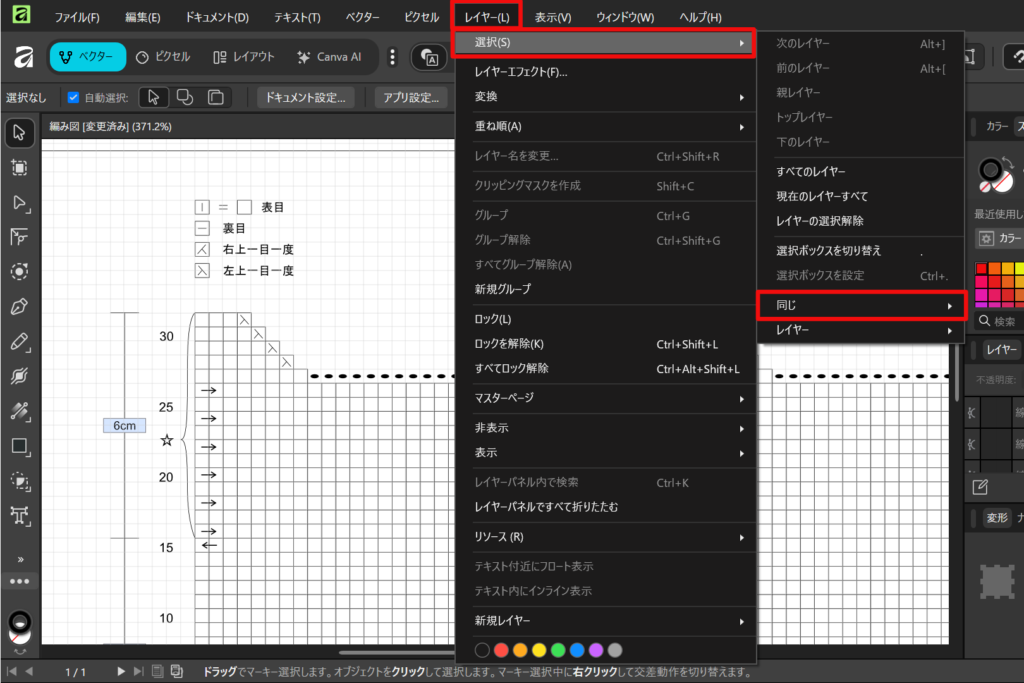This screenshot has height=683, width=1024.
Task: Expand the 同じ submenu
Action: (x=861, y=305)
